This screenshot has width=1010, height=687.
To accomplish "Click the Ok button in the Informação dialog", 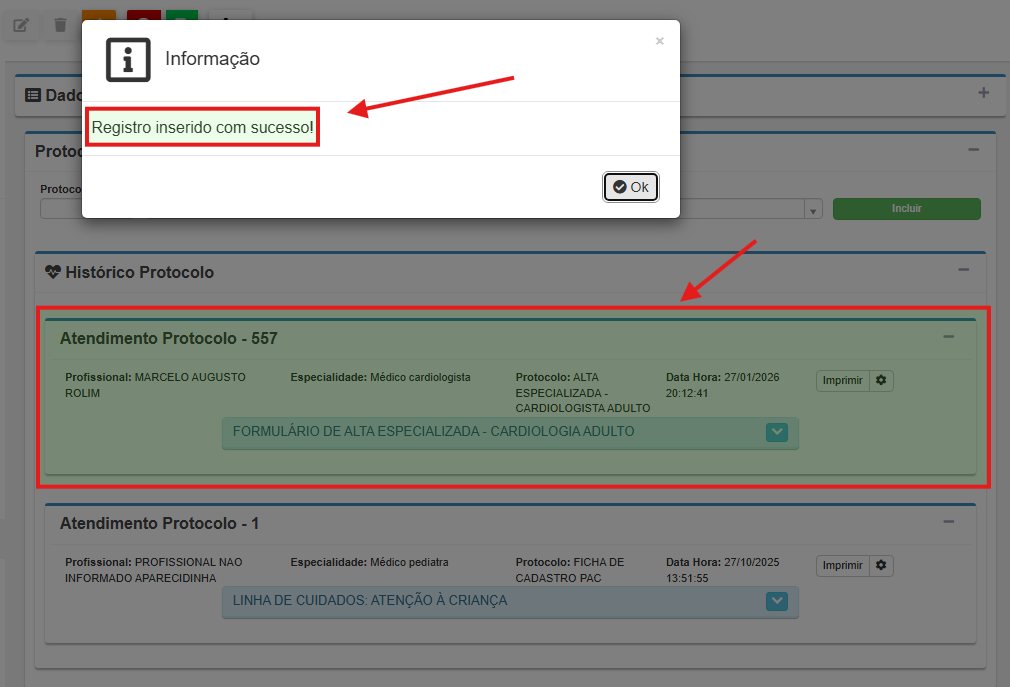I will click(x=631, y=187).
